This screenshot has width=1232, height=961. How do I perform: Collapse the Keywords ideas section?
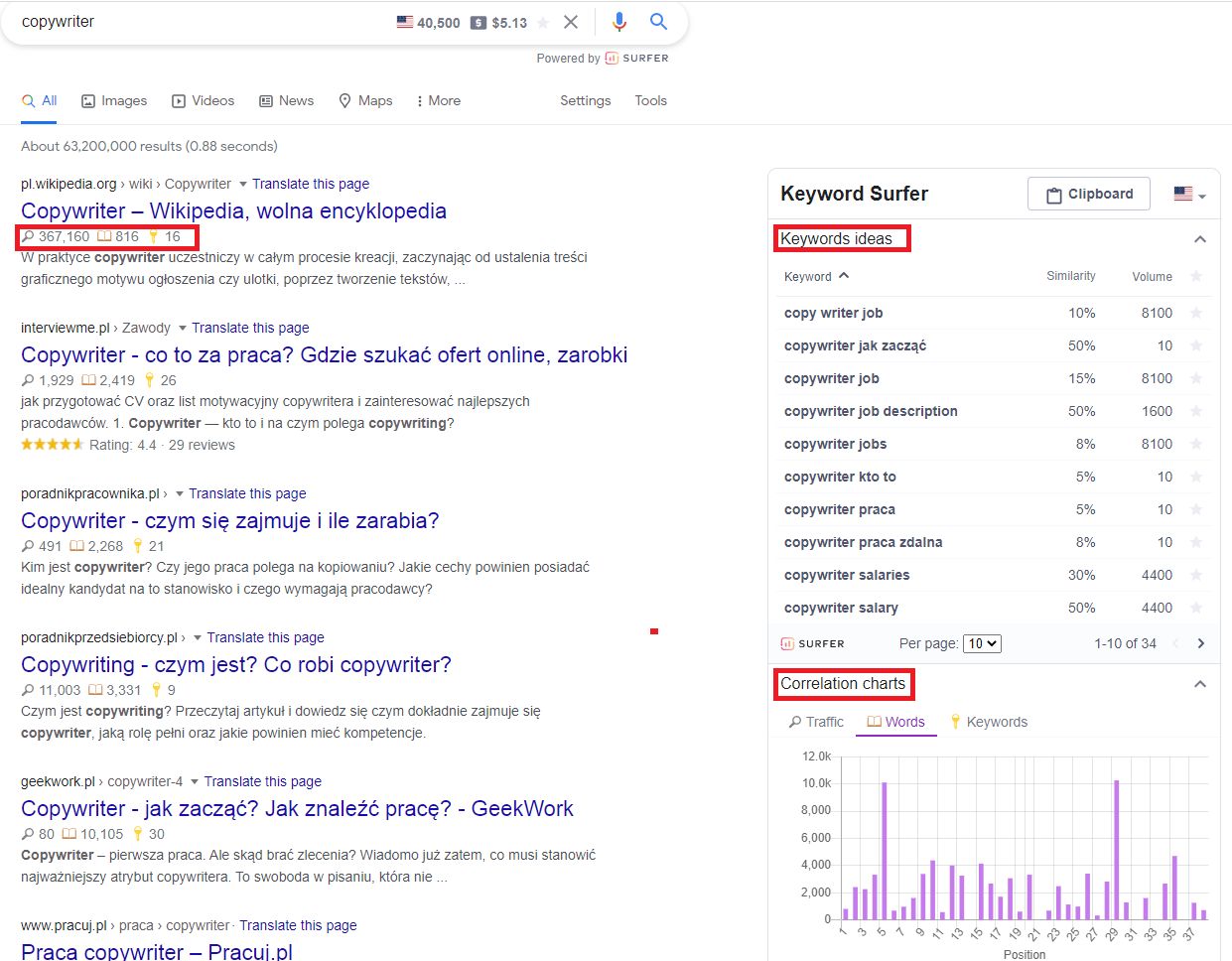click(x=1199, y=239)
